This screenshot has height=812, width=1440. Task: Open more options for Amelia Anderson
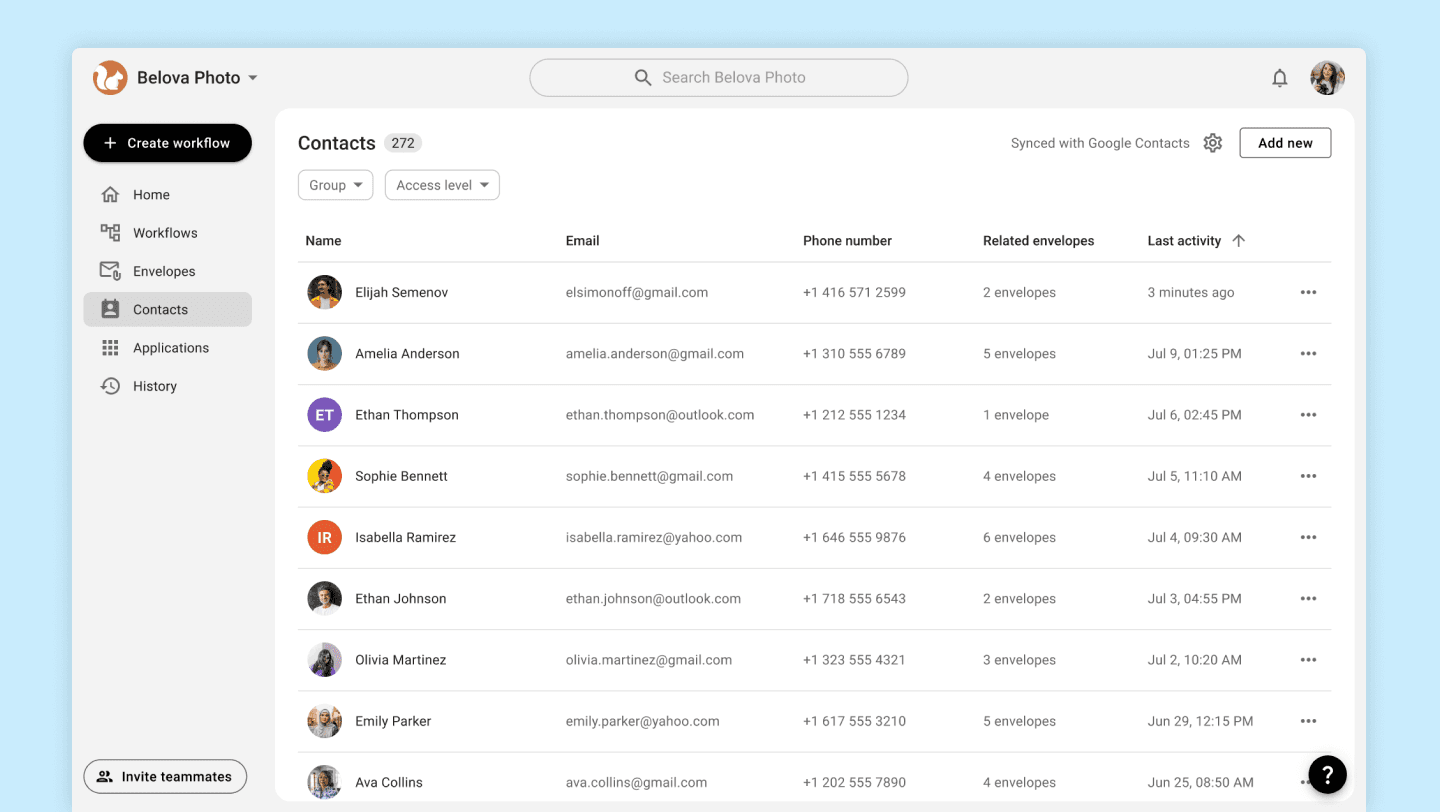[x=1308, y=354]
